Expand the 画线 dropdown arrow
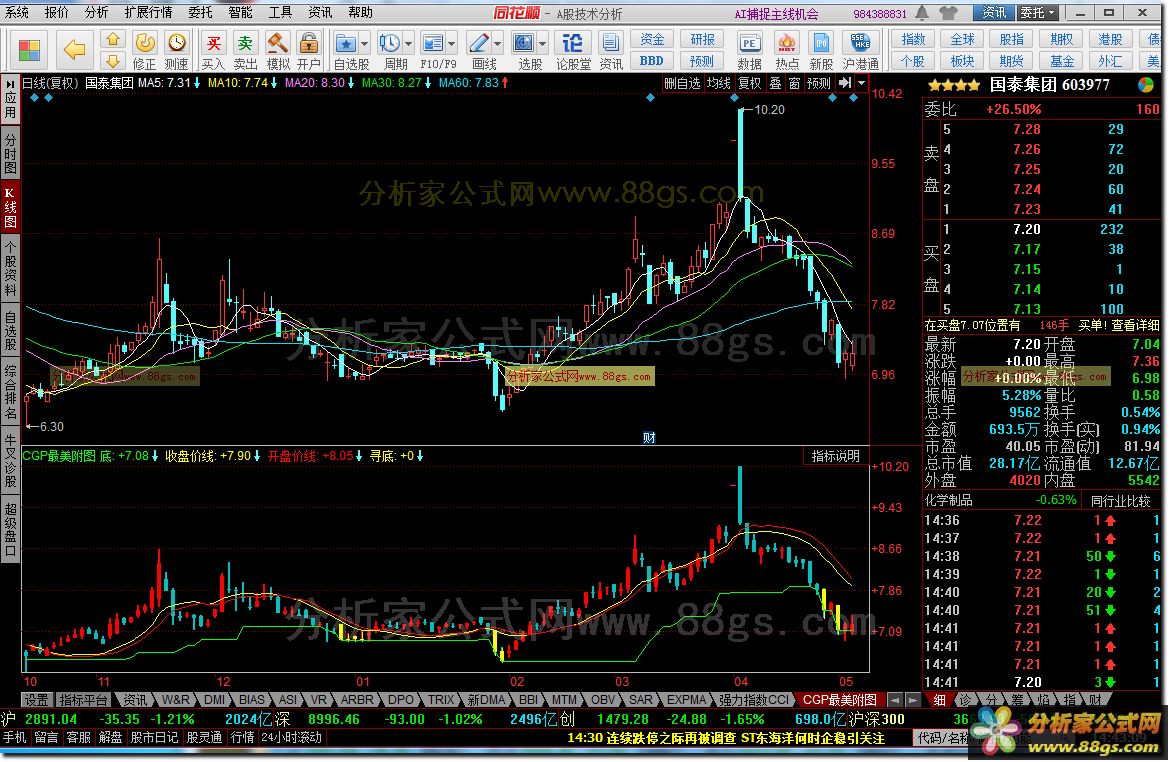 point(497,44)
